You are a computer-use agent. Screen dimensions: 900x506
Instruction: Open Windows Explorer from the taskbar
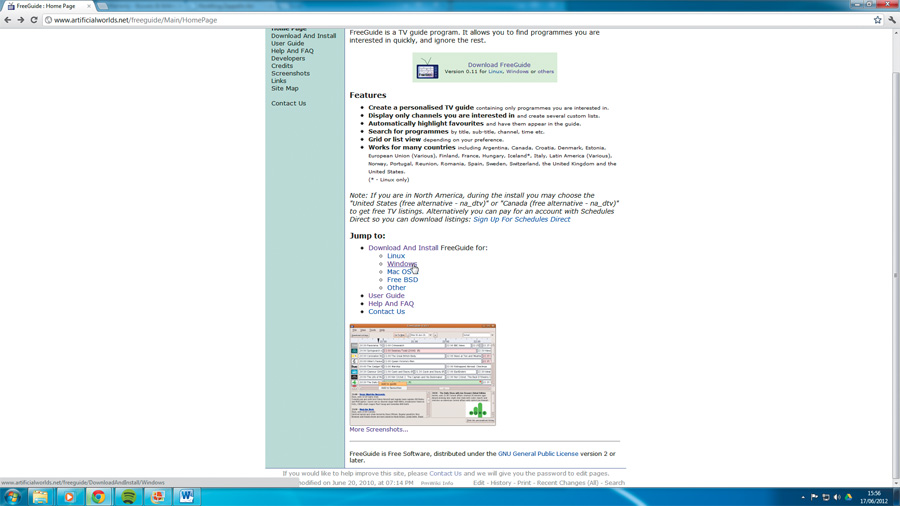[40, 497]
